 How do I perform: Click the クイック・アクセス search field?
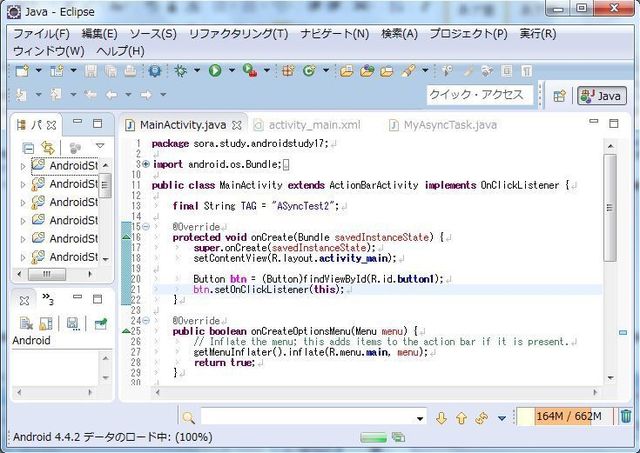(x=480, y=95)
